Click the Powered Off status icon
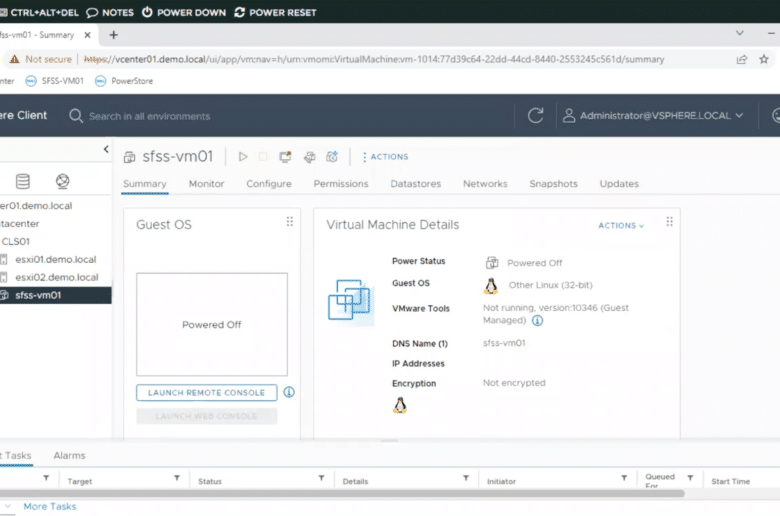 click(x=492, y=262)
